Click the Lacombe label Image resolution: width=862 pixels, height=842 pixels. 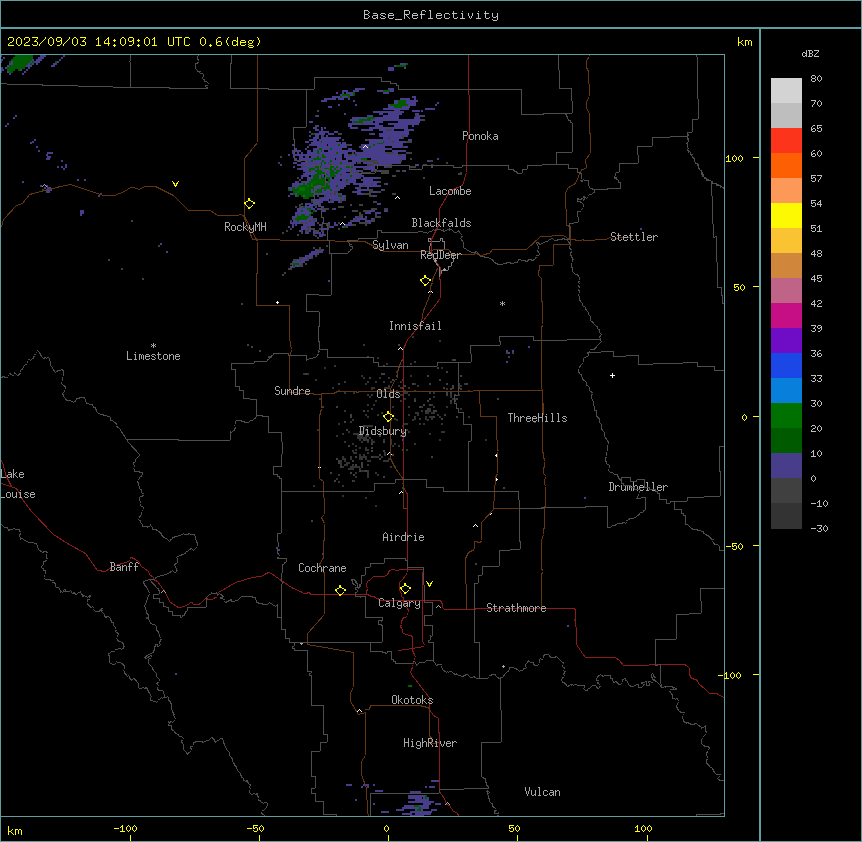tap(450, 191)
